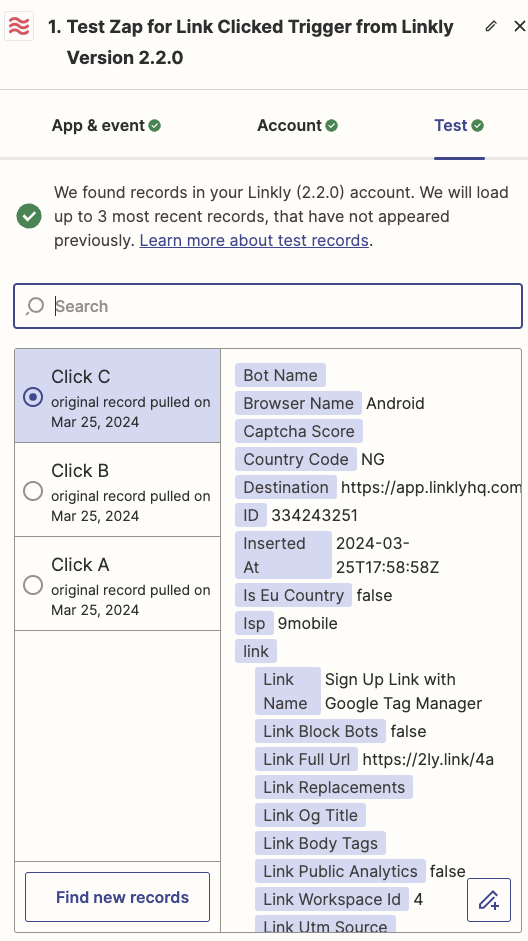The width and height of the screenshot is (528, 941).
Task: Click the Link Full Url field label
Action: (x=307, y=759)
